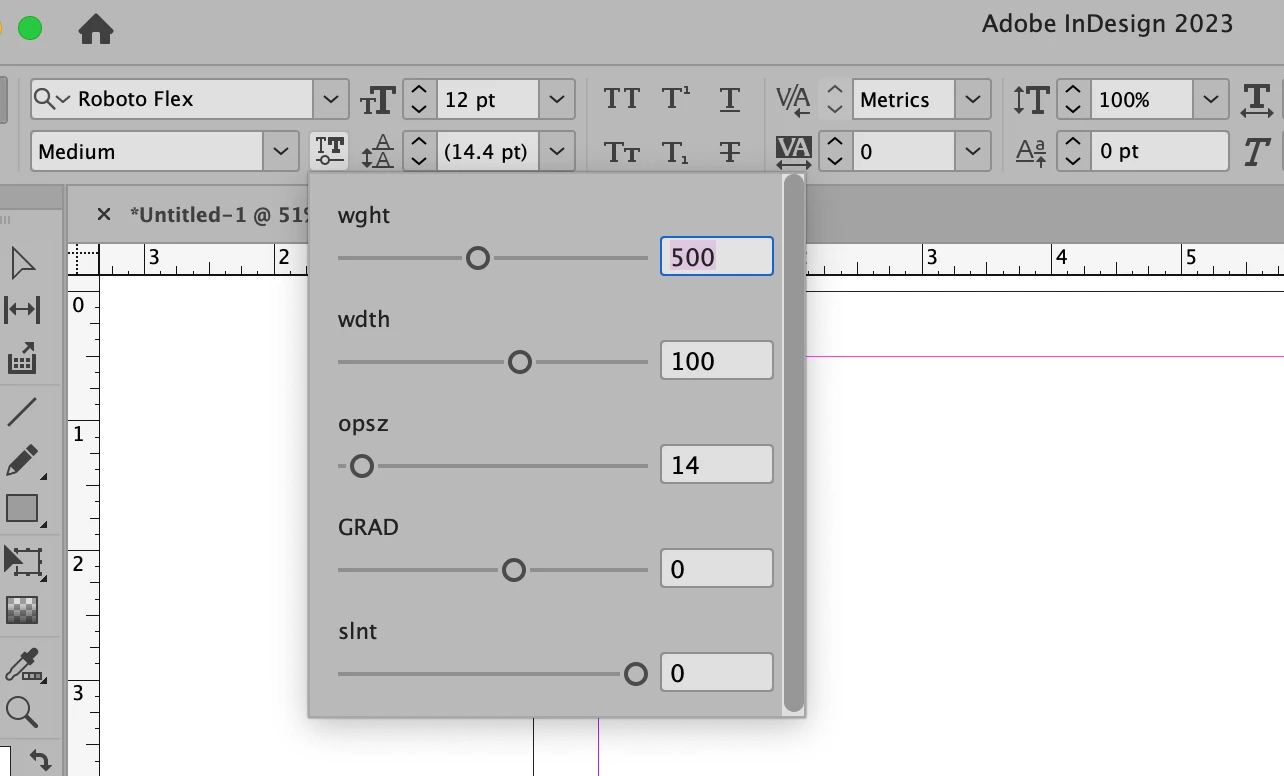
Task: Click the green window zoom button
Action: (30, 28)
